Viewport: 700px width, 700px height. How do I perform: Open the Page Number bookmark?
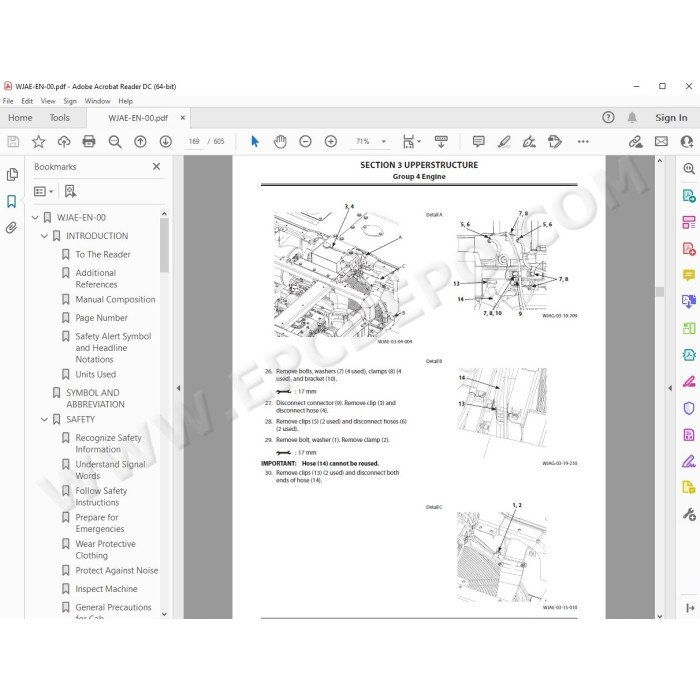(x=101, y=318)
